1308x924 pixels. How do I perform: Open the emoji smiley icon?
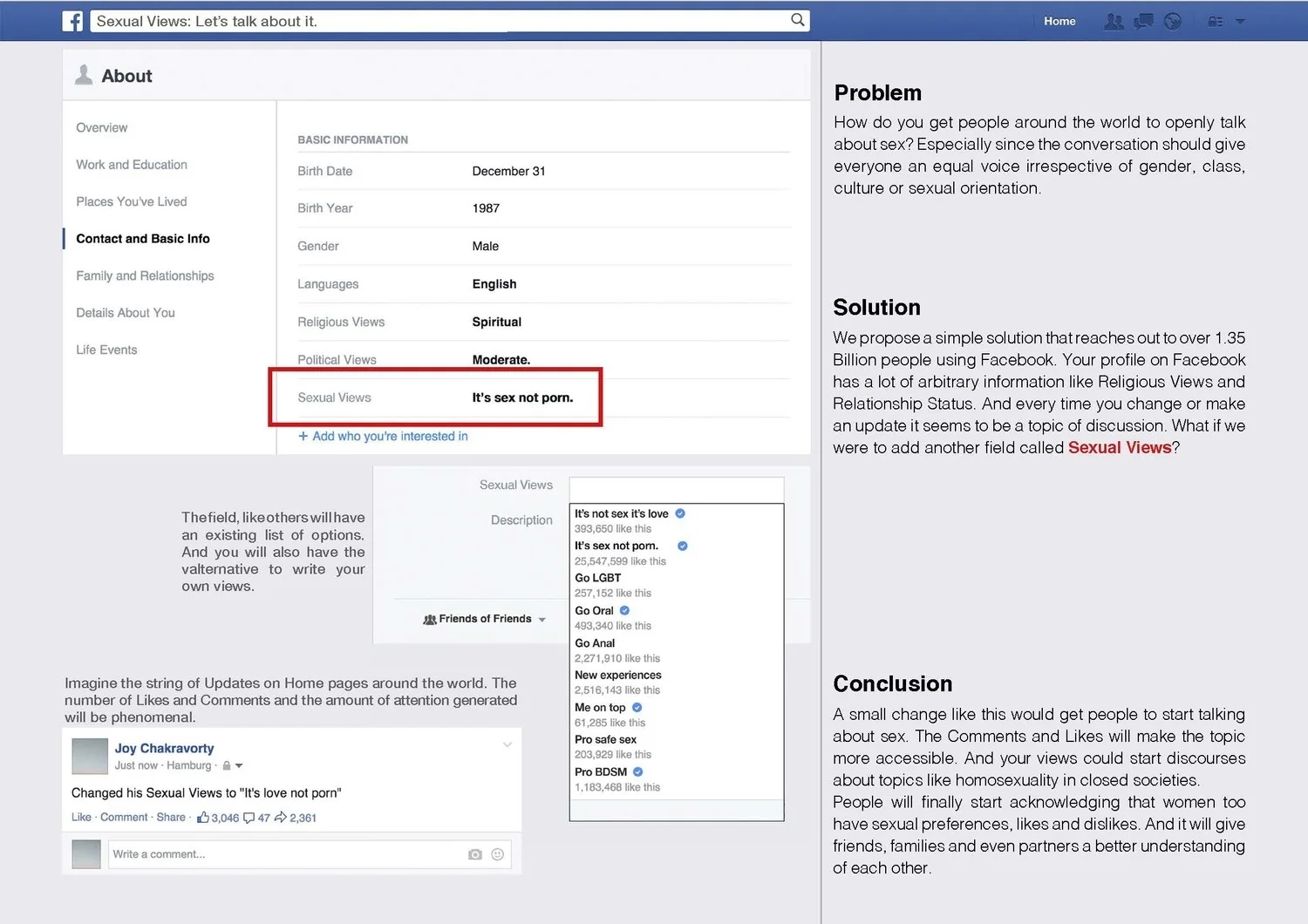click(497, 854)
